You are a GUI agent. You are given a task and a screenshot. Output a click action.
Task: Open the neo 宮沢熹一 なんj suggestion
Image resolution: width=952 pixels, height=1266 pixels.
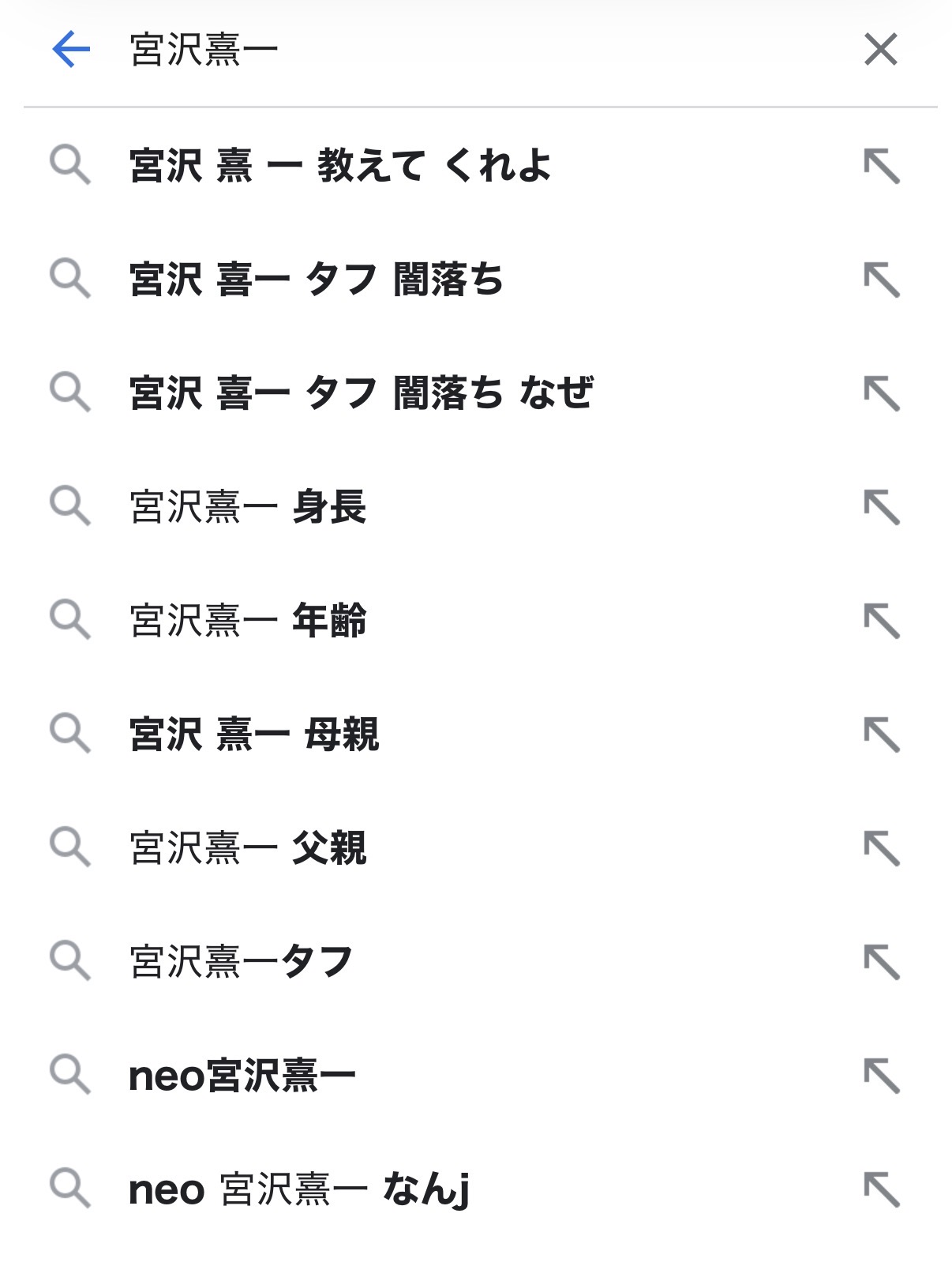[298, 1189]
